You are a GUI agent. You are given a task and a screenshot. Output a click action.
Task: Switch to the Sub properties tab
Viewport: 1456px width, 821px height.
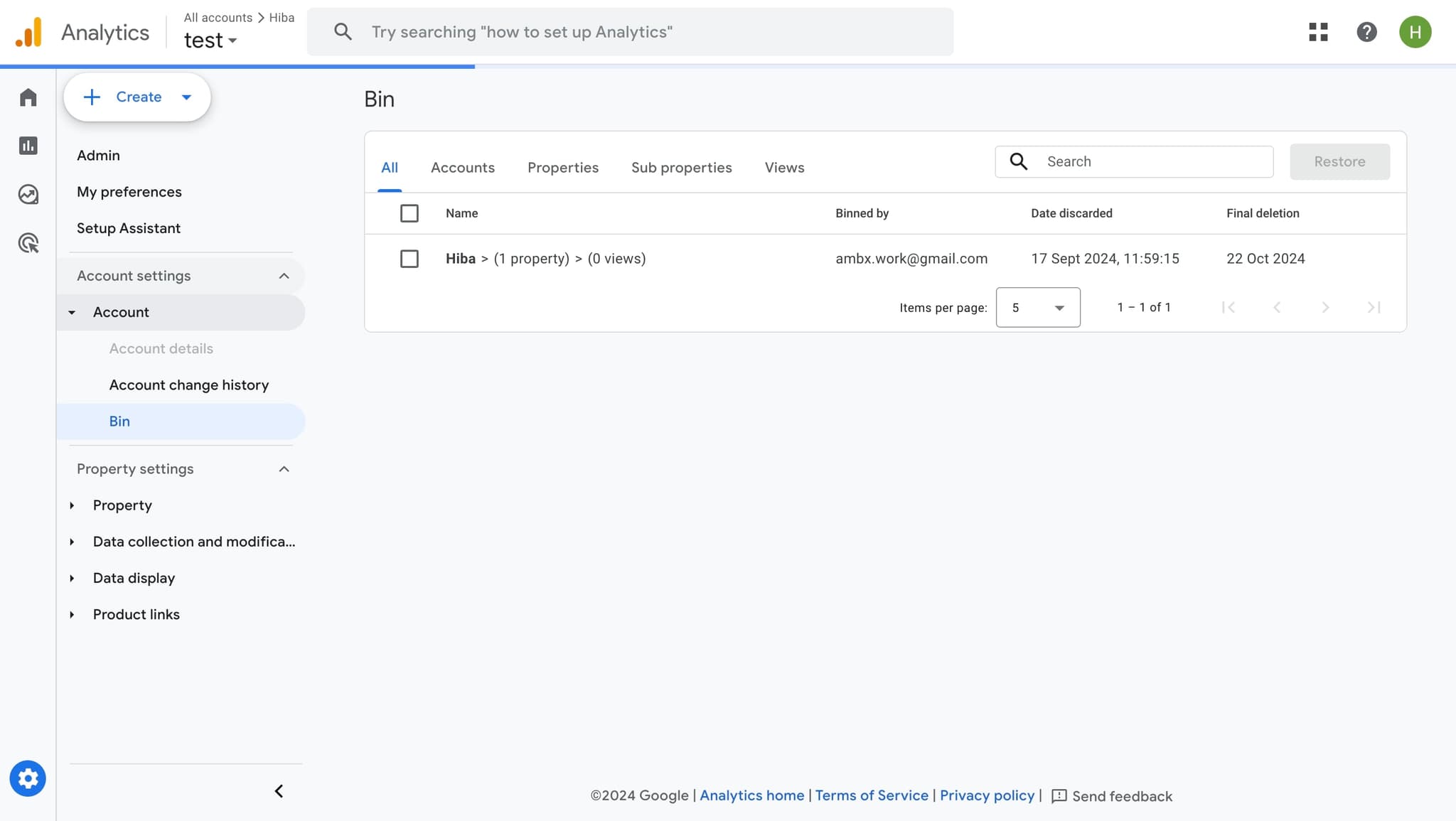pos(681,168)
